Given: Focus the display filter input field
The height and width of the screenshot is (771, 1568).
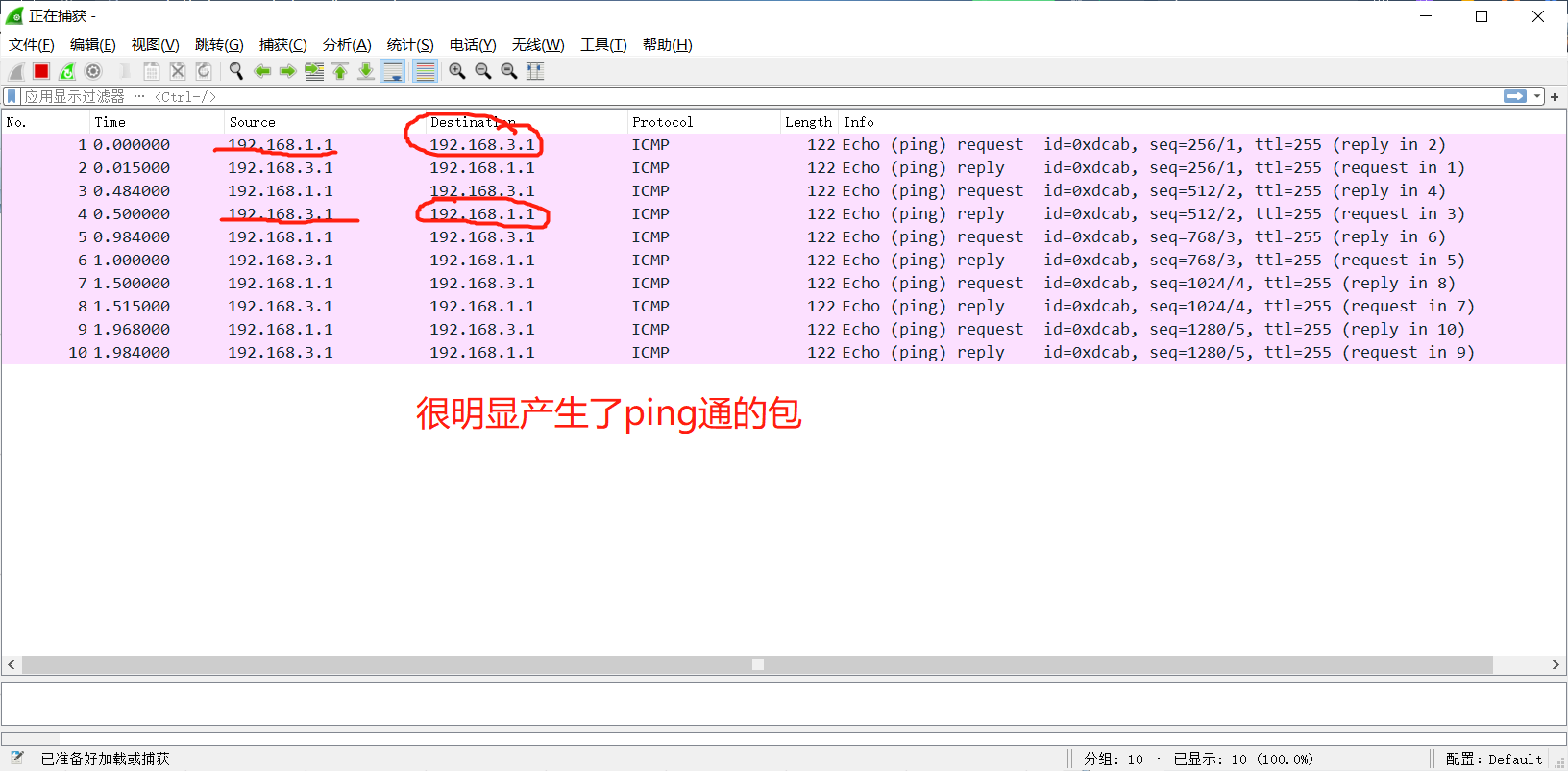Looking at the screenshot, I should coord(759,96).
